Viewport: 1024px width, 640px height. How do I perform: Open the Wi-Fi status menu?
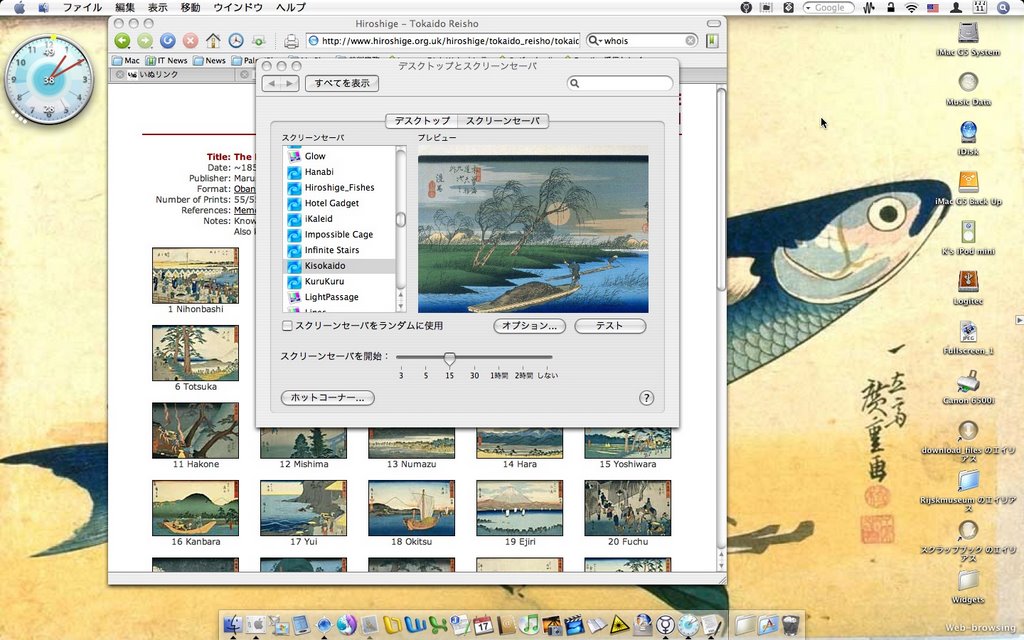point(911,7)
